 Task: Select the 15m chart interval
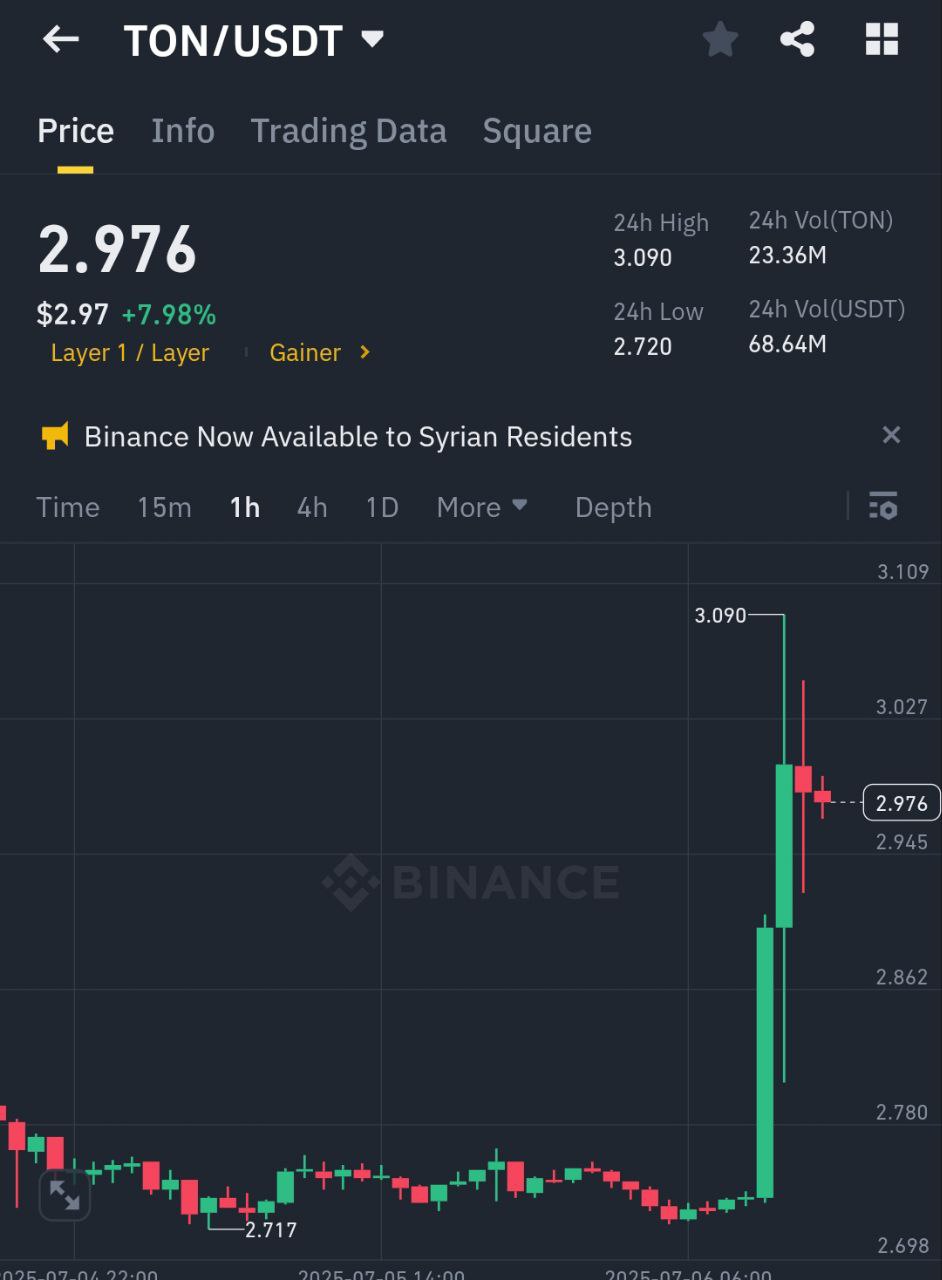[164, 507]
